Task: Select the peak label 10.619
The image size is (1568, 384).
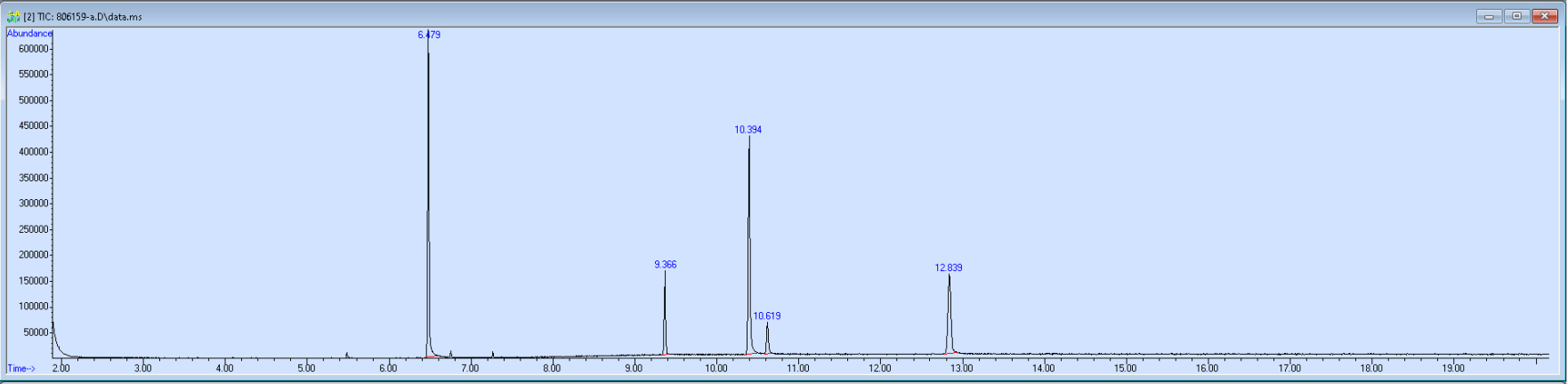Action: tap(767, 316)
